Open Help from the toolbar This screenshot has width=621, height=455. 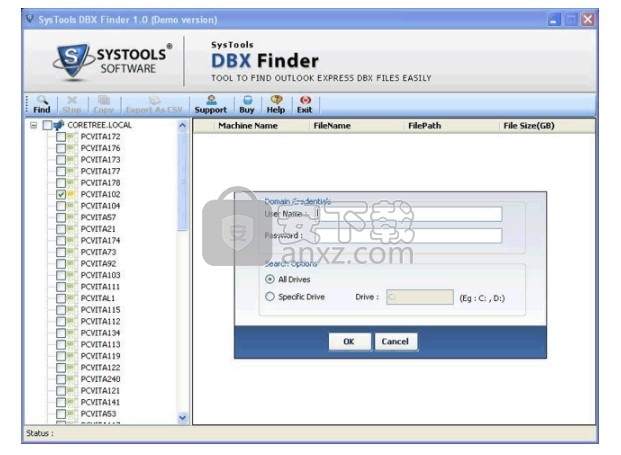tap(276, 105)
